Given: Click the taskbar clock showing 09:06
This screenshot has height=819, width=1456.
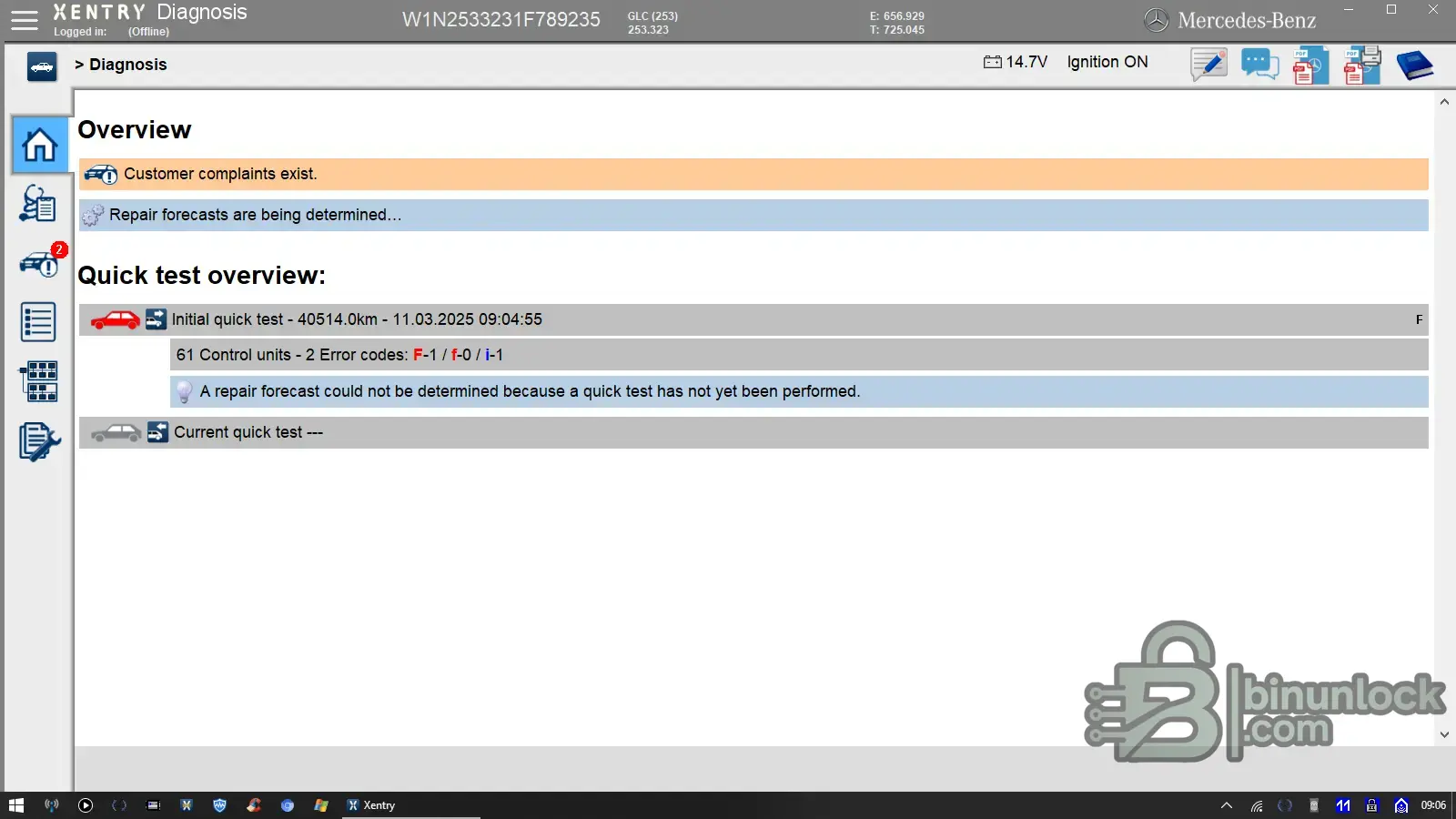Looking at the screenshot, I should [x=1433, y=805].
